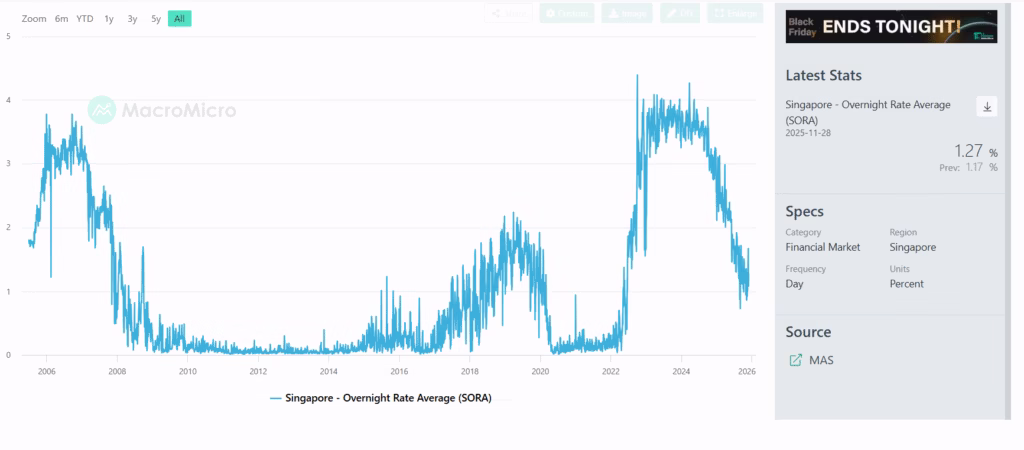
Task: Click the download icon in Latest Stats
Action: coord(986,107)
